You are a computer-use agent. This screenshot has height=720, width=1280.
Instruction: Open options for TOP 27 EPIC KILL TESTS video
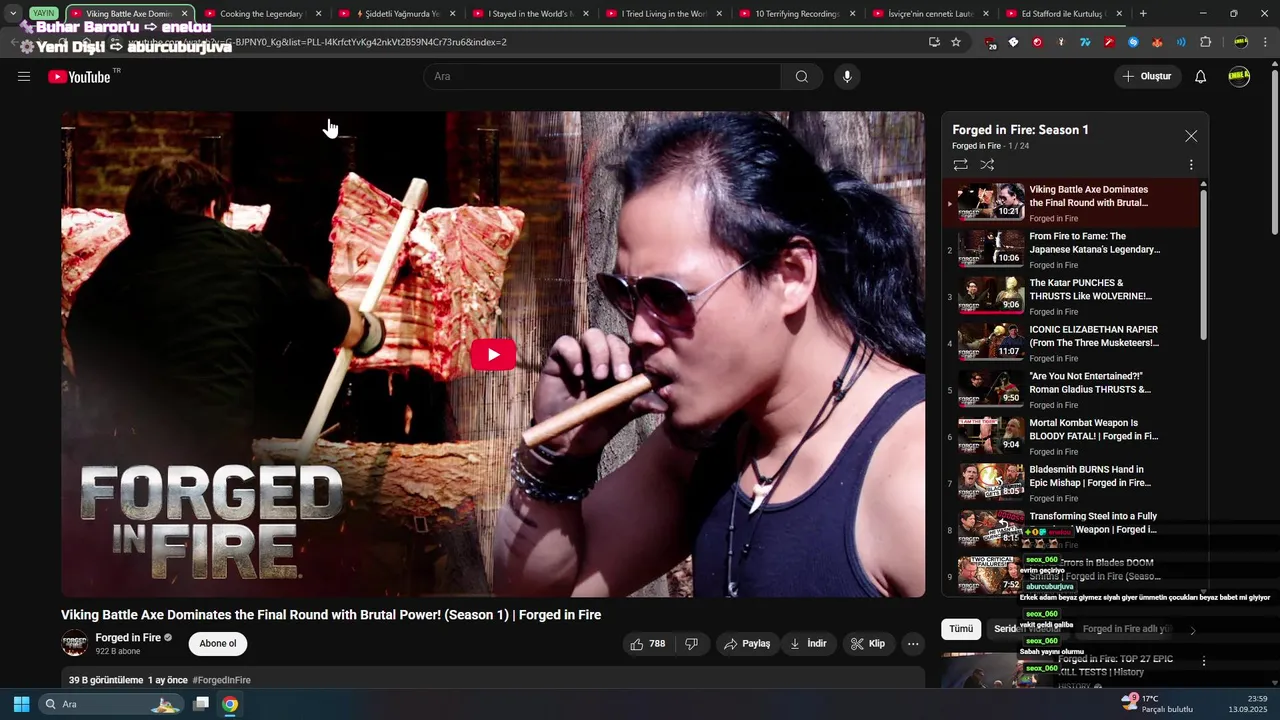click(x=1204, y=661)
